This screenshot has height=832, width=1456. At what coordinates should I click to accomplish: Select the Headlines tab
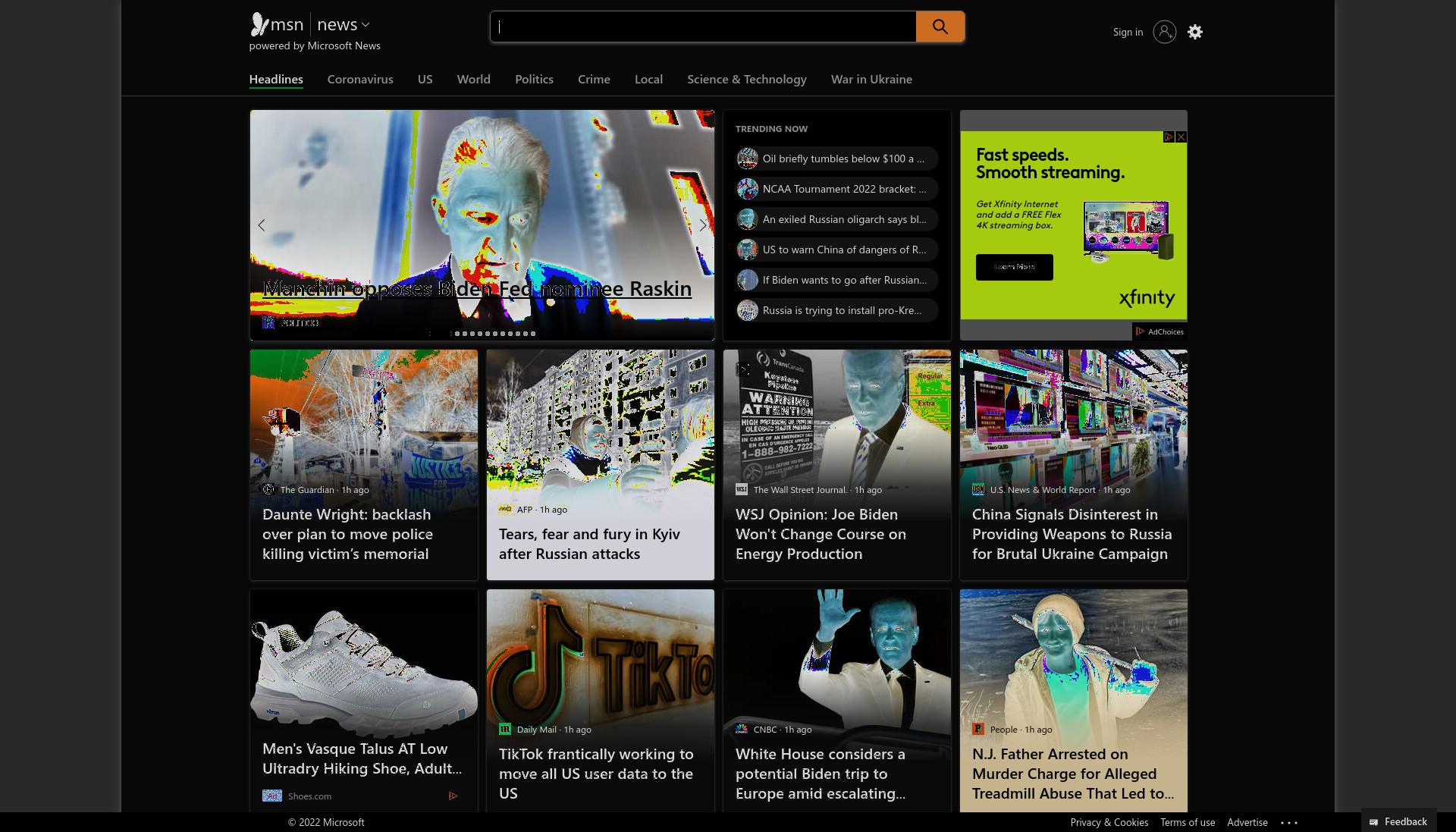coord(276,80)
